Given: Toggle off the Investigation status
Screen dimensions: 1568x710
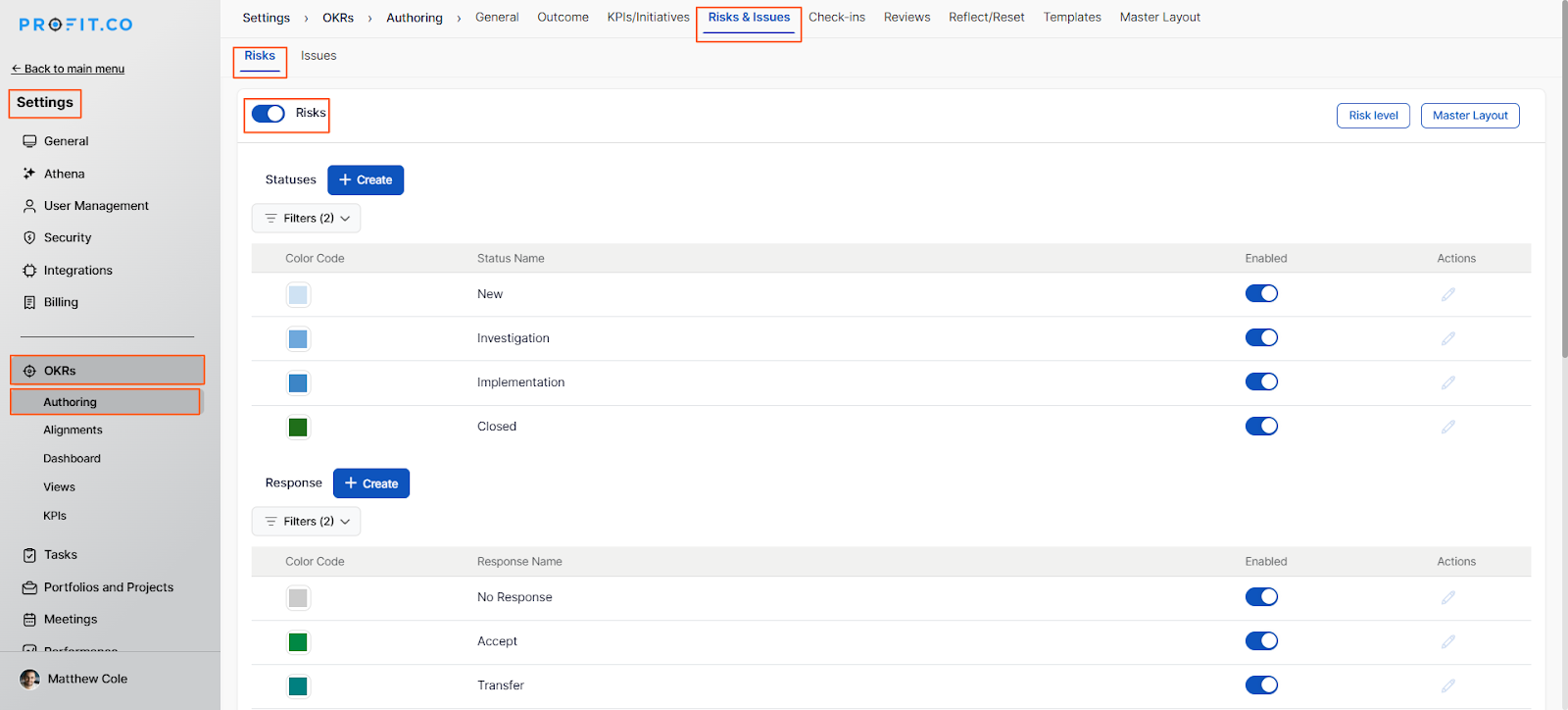Looking at the screenshot, I should [x=1260, y=338].
